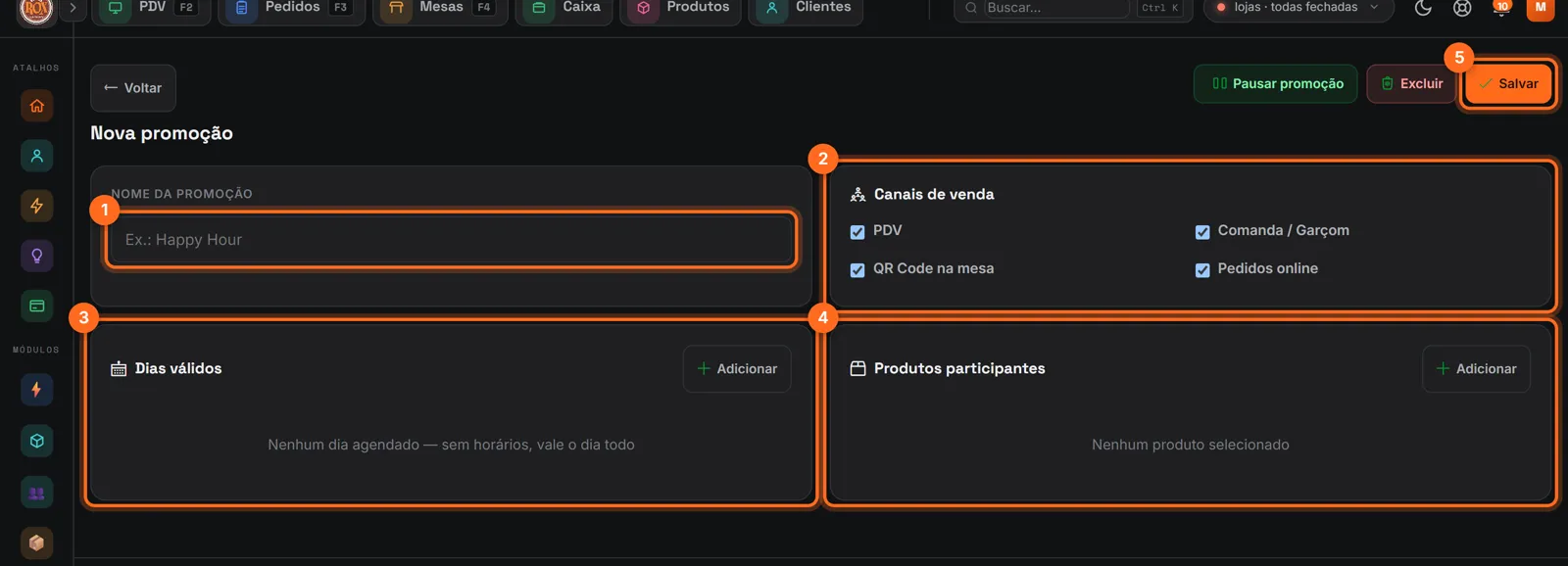Open the person shortcut in sidebar

(x=36, y=156)
